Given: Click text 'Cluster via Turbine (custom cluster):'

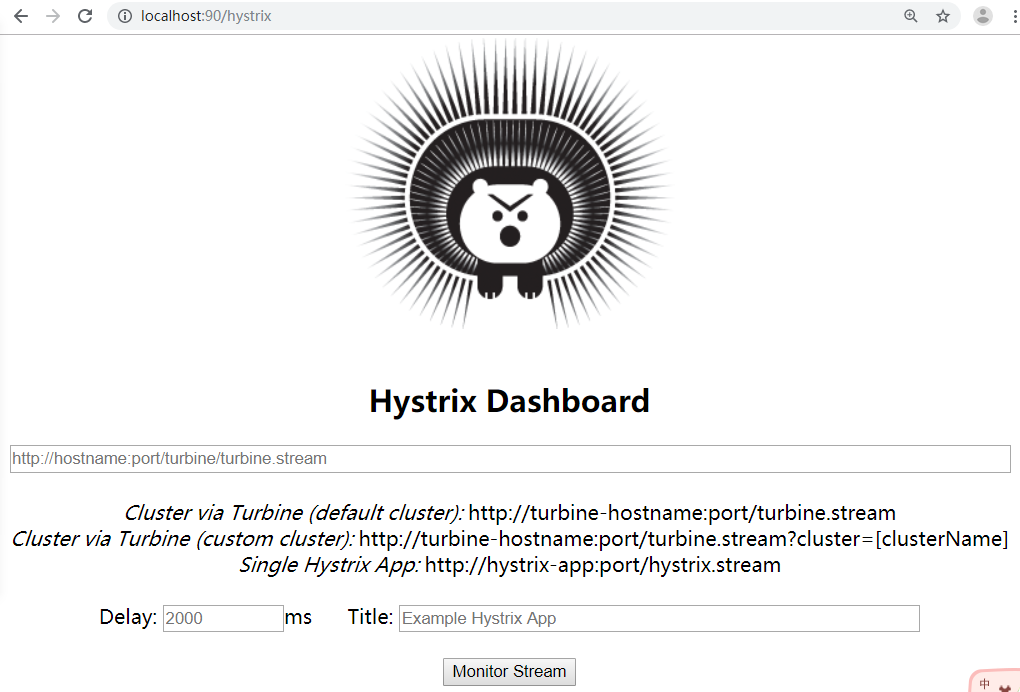Looking at the screenshot, I should [x=183, y=539].
